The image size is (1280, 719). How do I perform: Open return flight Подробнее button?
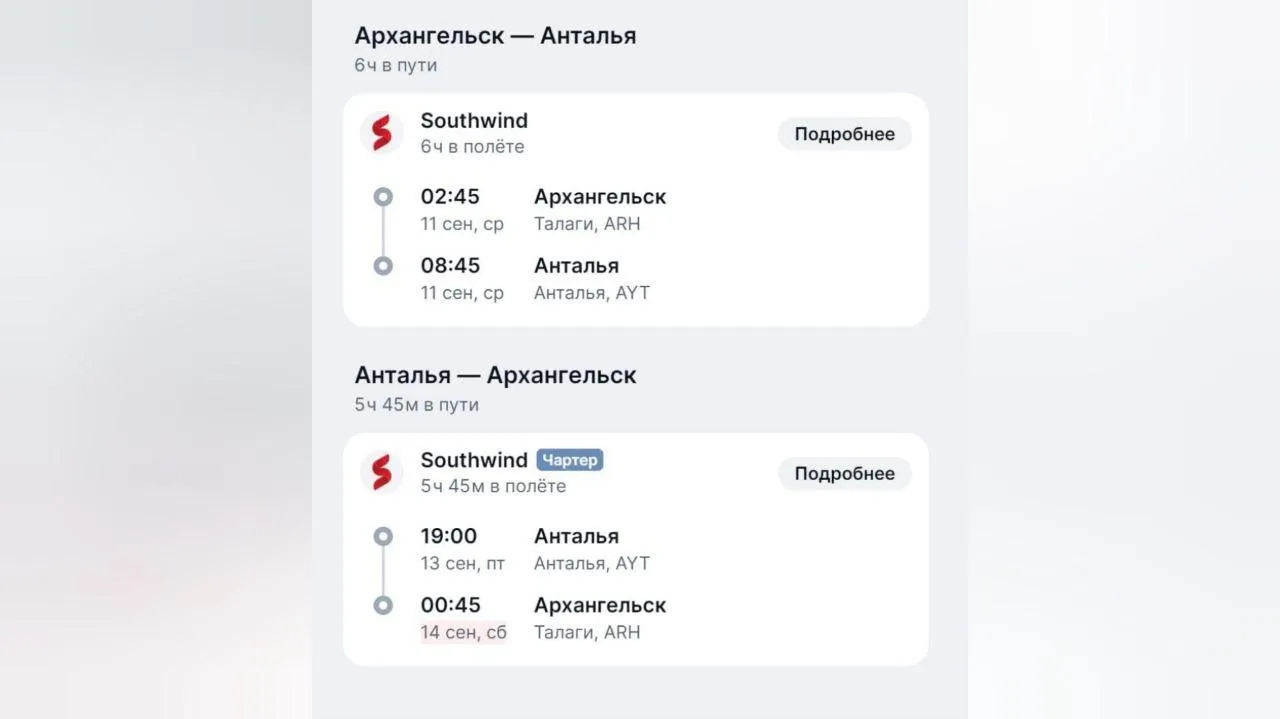[845, 473]
